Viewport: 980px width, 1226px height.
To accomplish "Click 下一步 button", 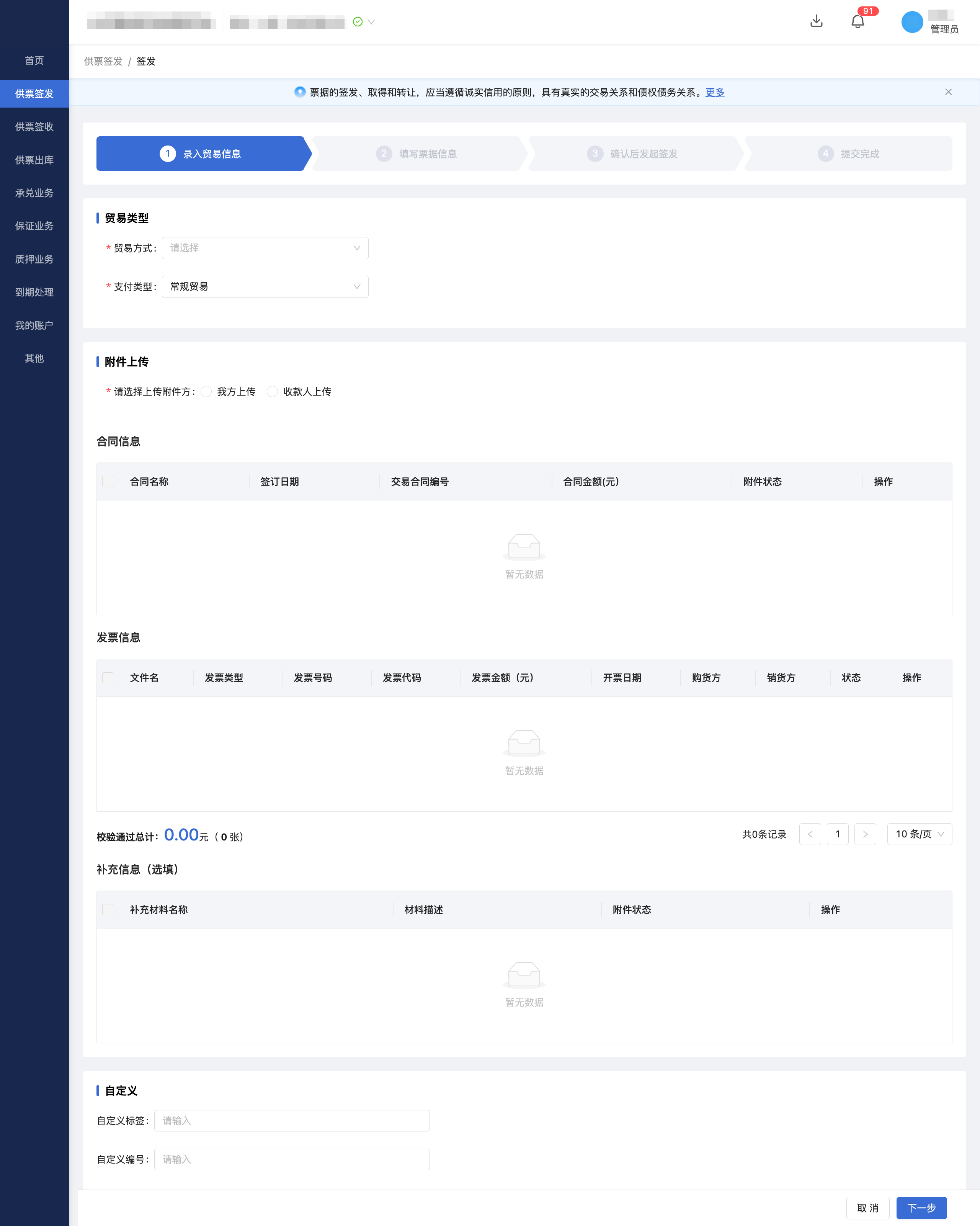I will point(921,1208).
